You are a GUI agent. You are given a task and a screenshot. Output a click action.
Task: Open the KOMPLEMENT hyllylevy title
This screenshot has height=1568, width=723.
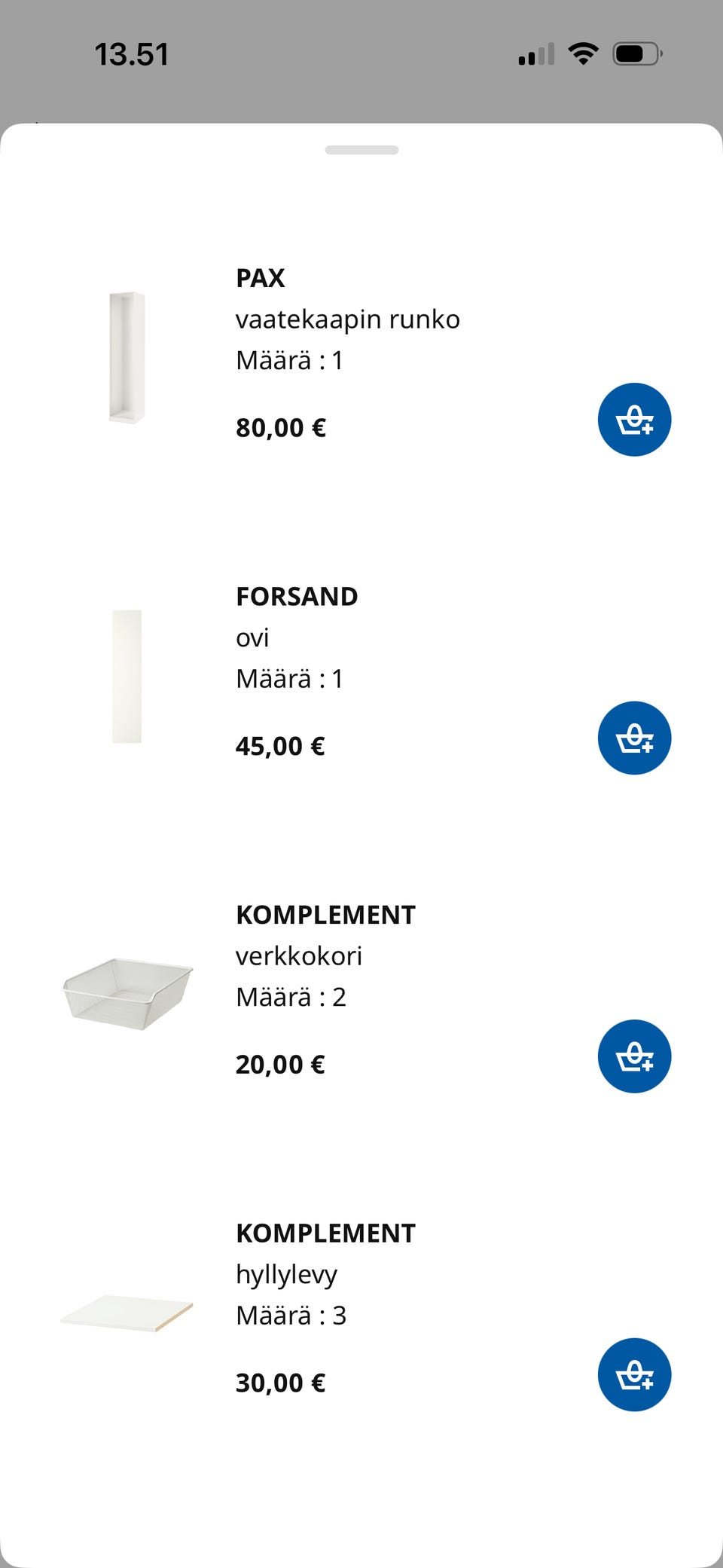325,1233
